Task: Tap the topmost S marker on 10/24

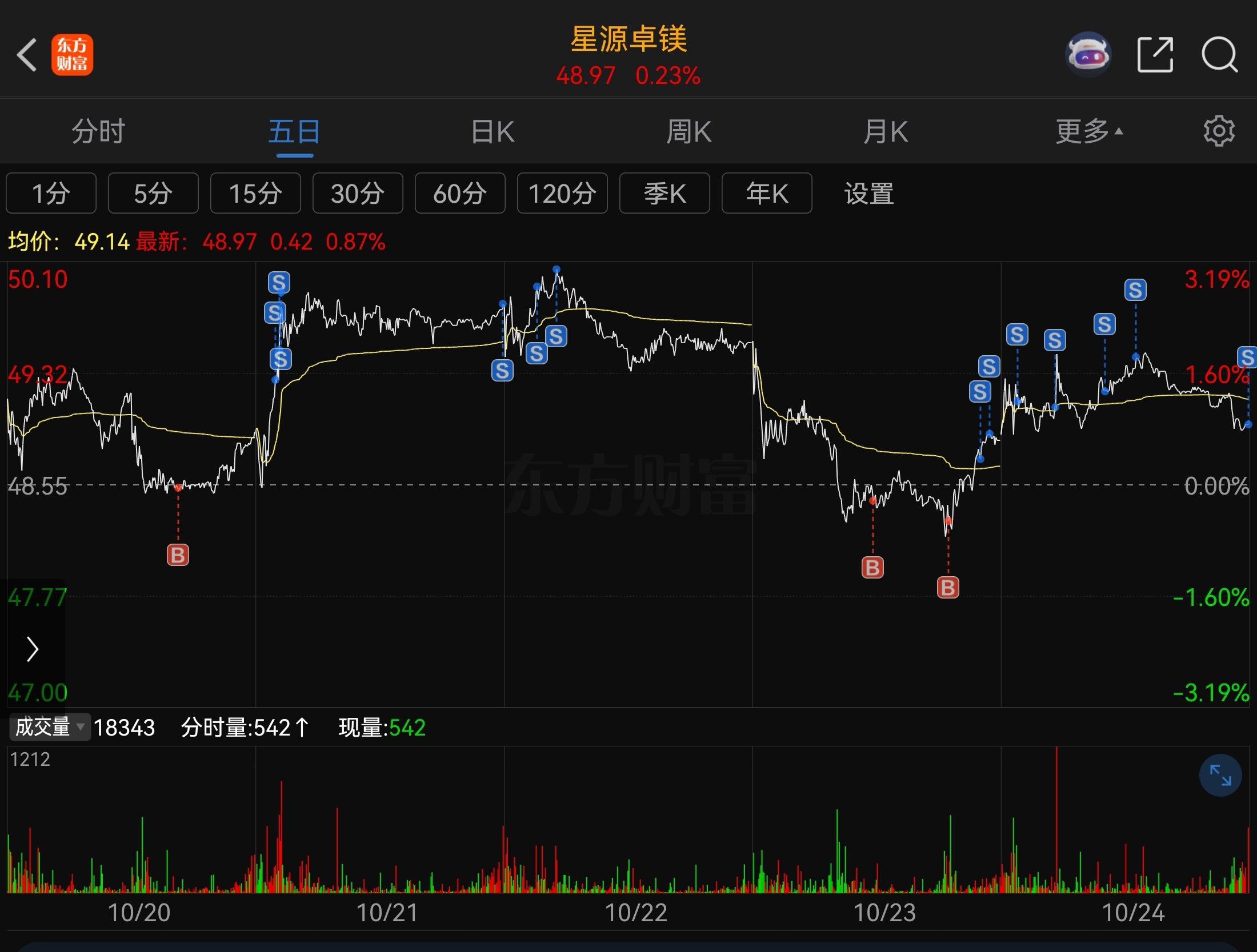Action: point(1135,290)
